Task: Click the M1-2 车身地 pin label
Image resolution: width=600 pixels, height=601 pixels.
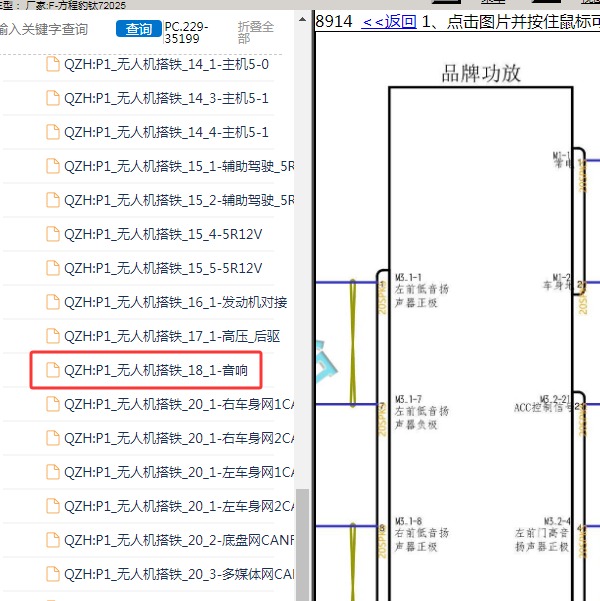Action: [x=557, y=282]
